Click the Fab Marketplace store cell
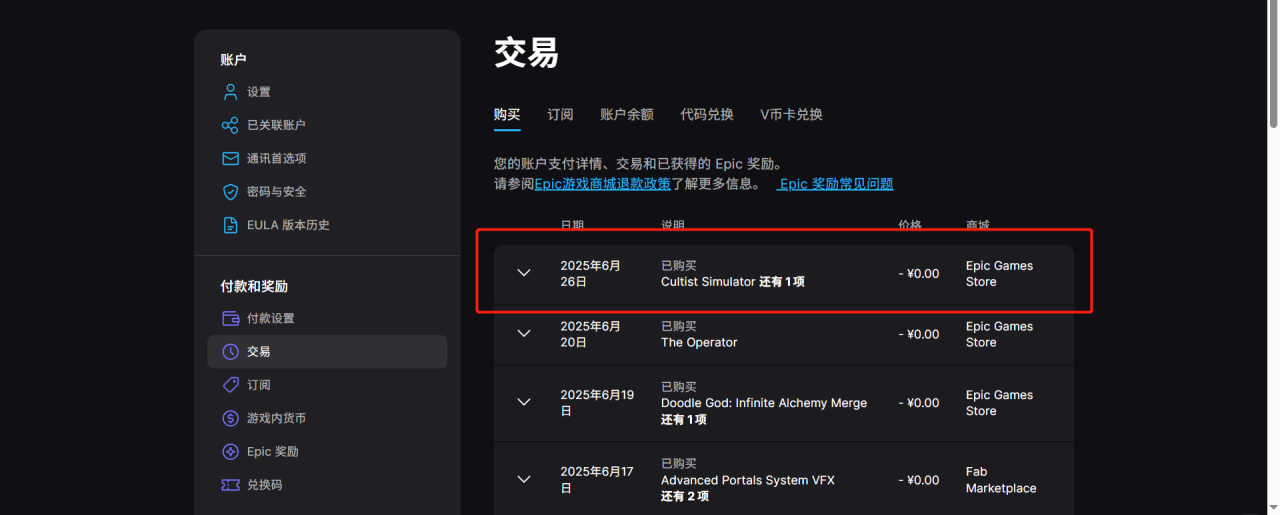Screen dimensions: 1280x515 1001,480
